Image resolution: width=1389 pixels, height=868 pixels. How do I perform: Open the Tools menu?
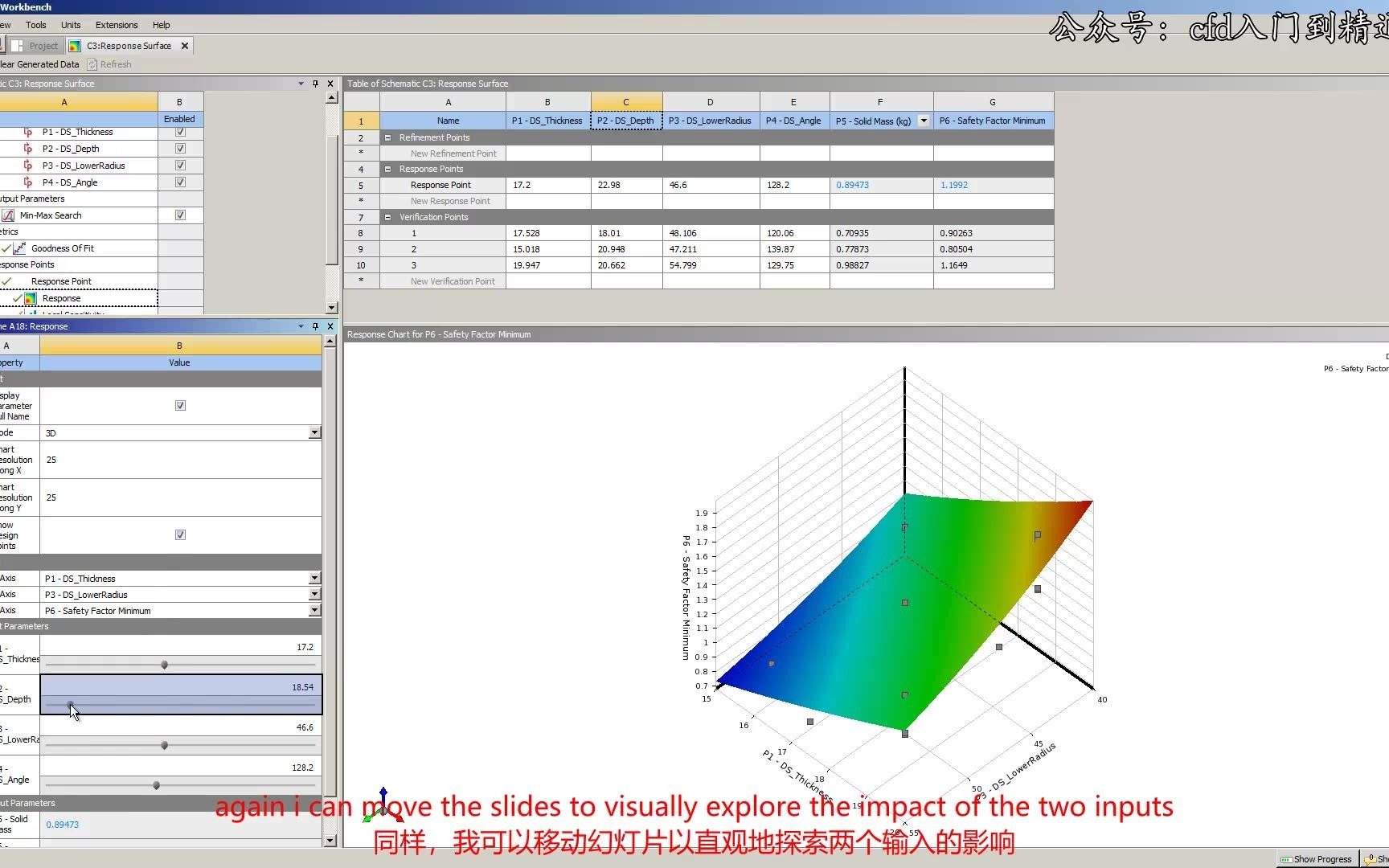(x=35, y=25)
